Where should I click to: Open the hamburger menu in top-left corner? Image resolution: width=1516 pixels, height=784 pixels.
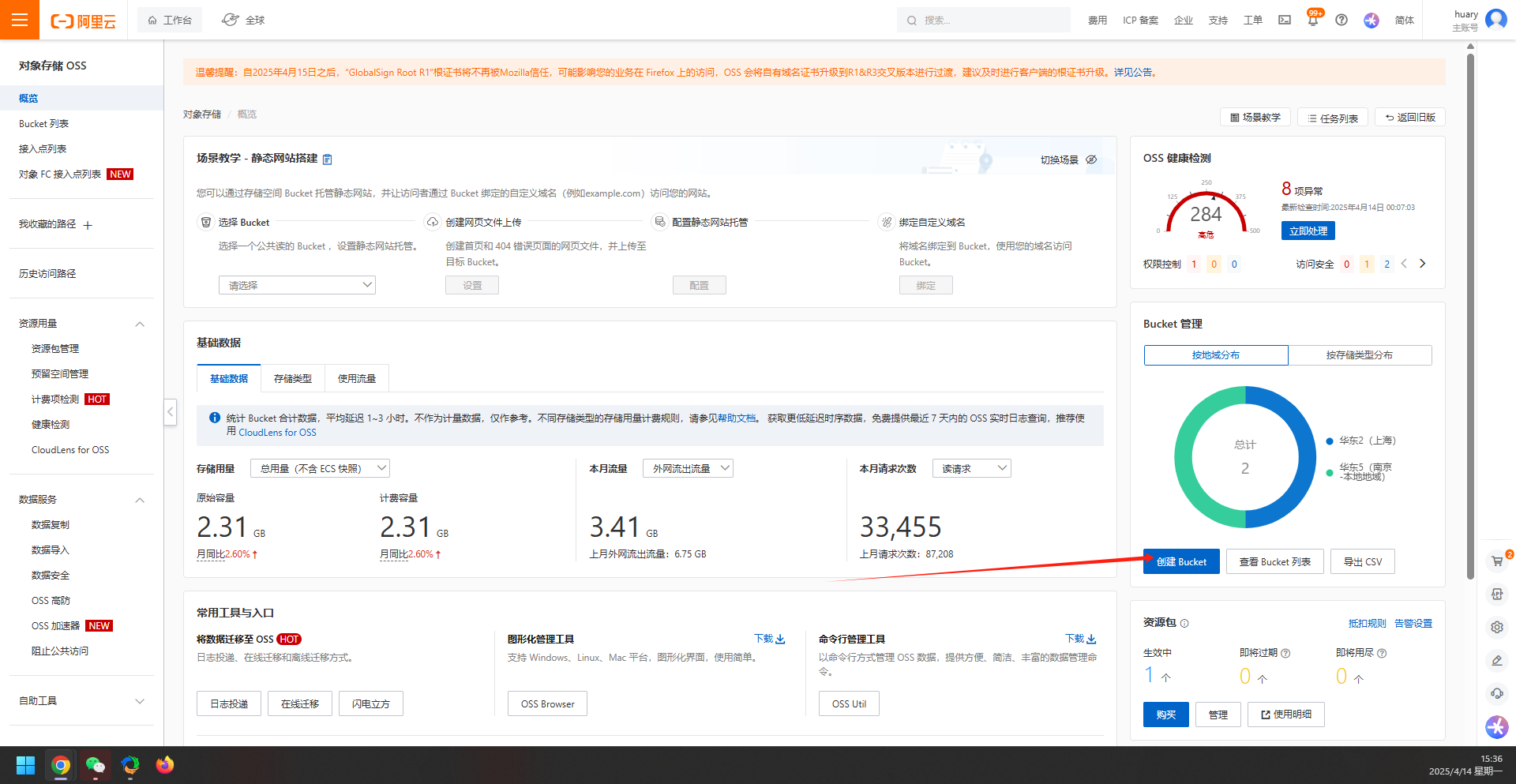click(20, 20)
